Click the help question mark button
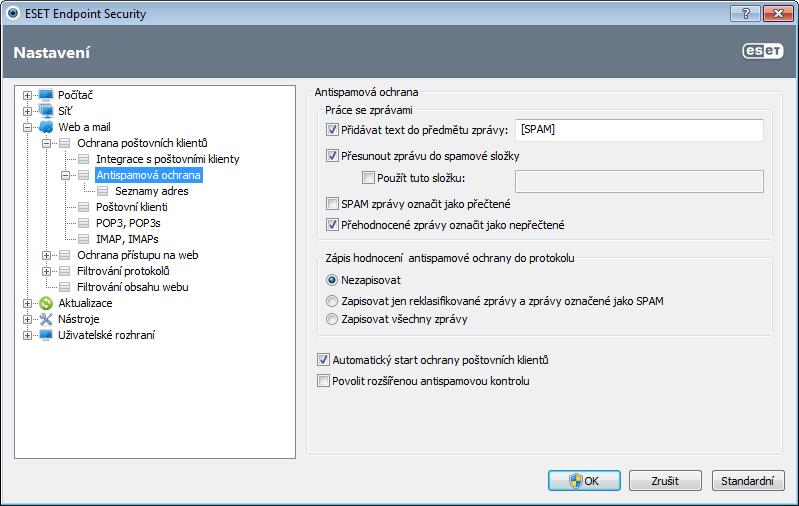Viewport: 799px width, 506px height. (x=745, y=13)
